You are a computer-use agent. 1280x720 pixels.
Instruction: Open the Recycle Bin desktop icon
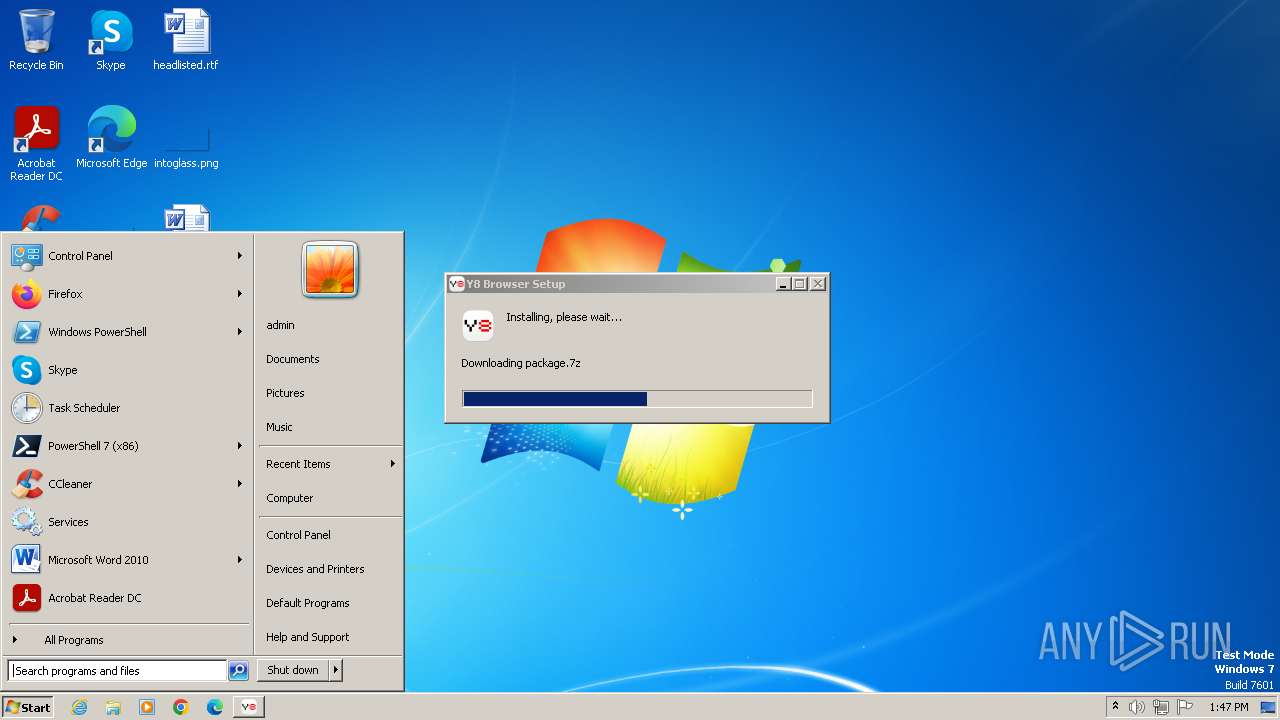click(36, 40)
